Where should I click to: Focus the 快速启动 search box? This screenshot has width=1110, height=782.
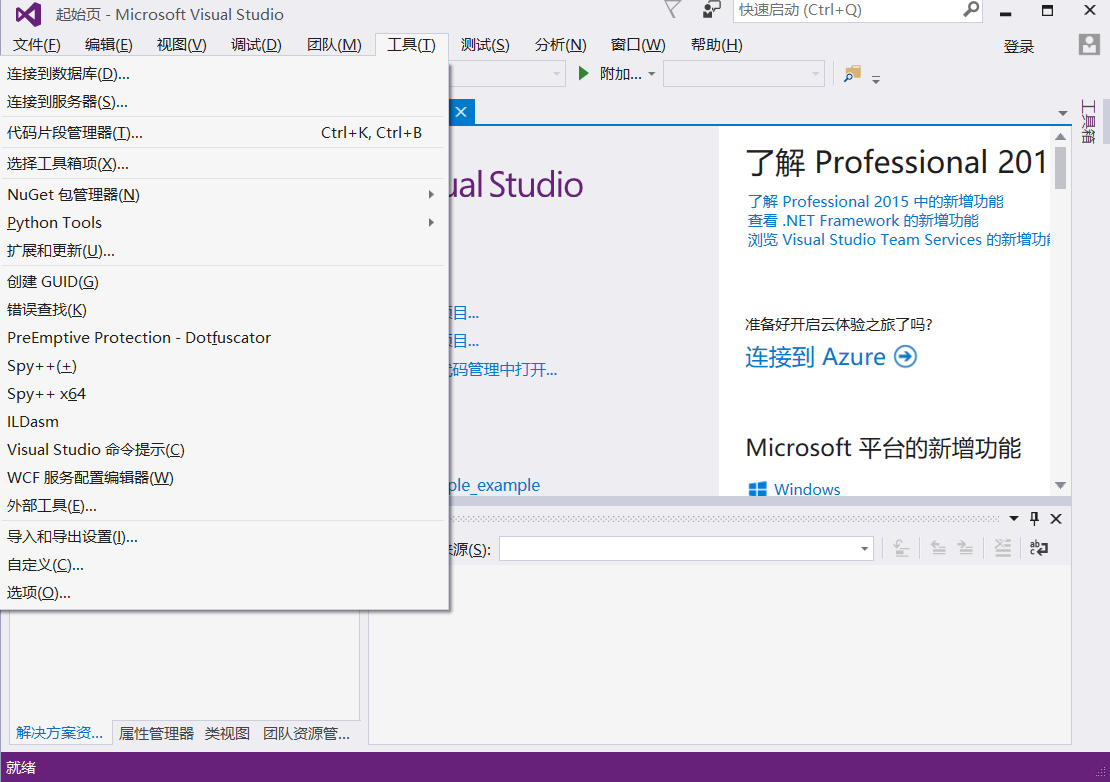tap(848, 10)
